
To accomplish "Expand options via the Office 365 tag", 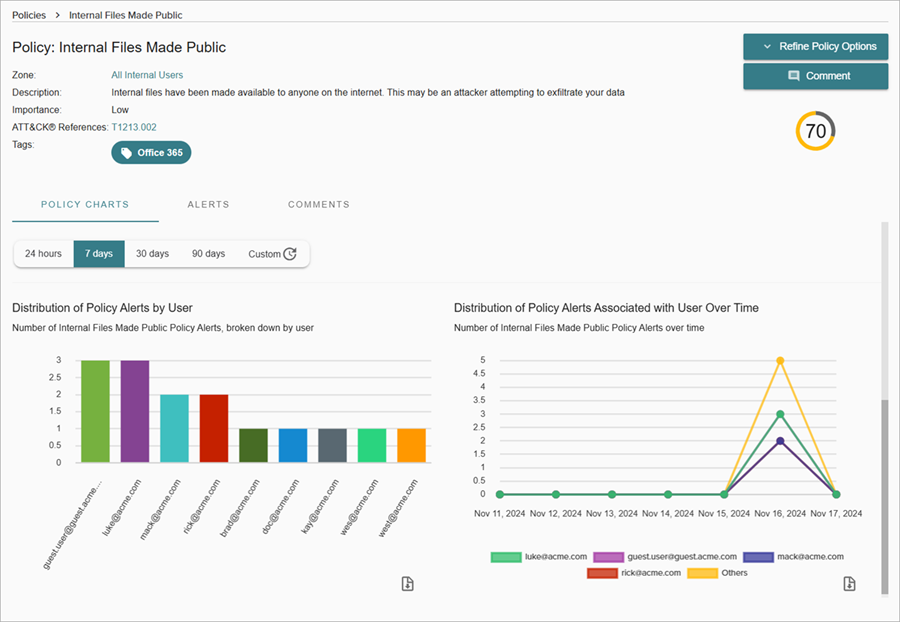I will coord(151,152).
